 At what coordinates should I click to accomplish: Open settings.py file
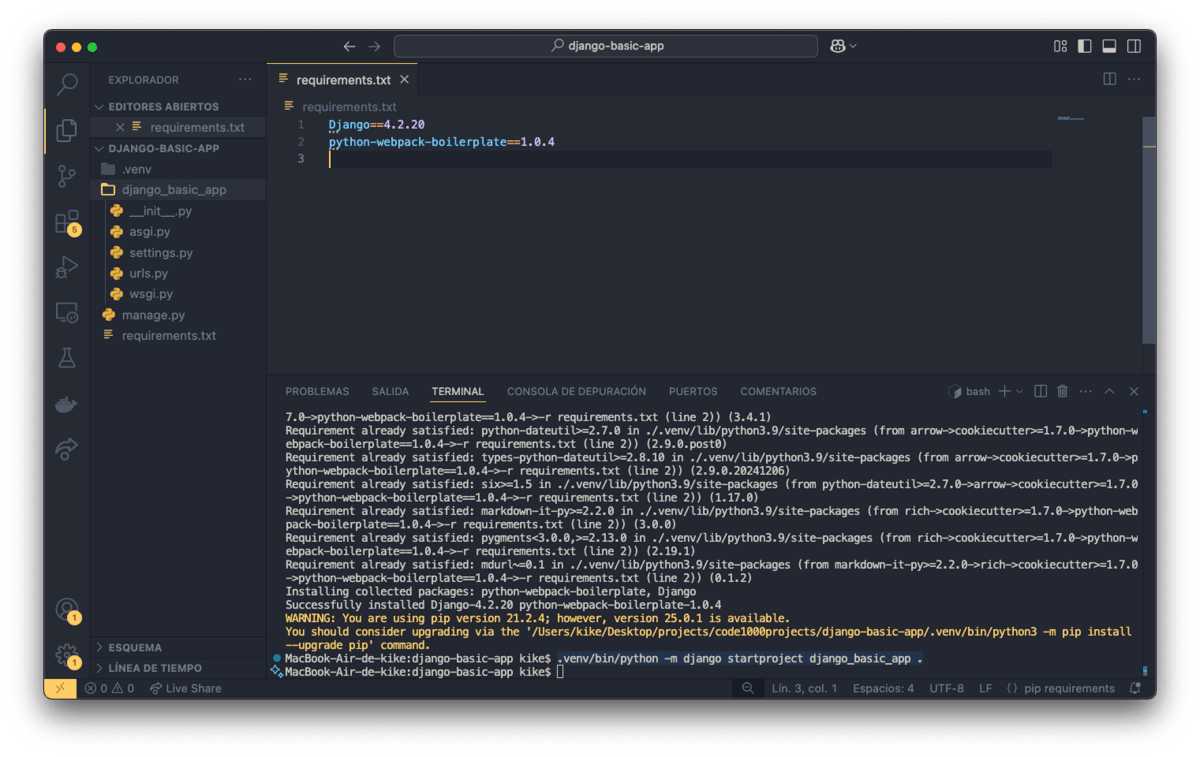(x=178, y=253)
